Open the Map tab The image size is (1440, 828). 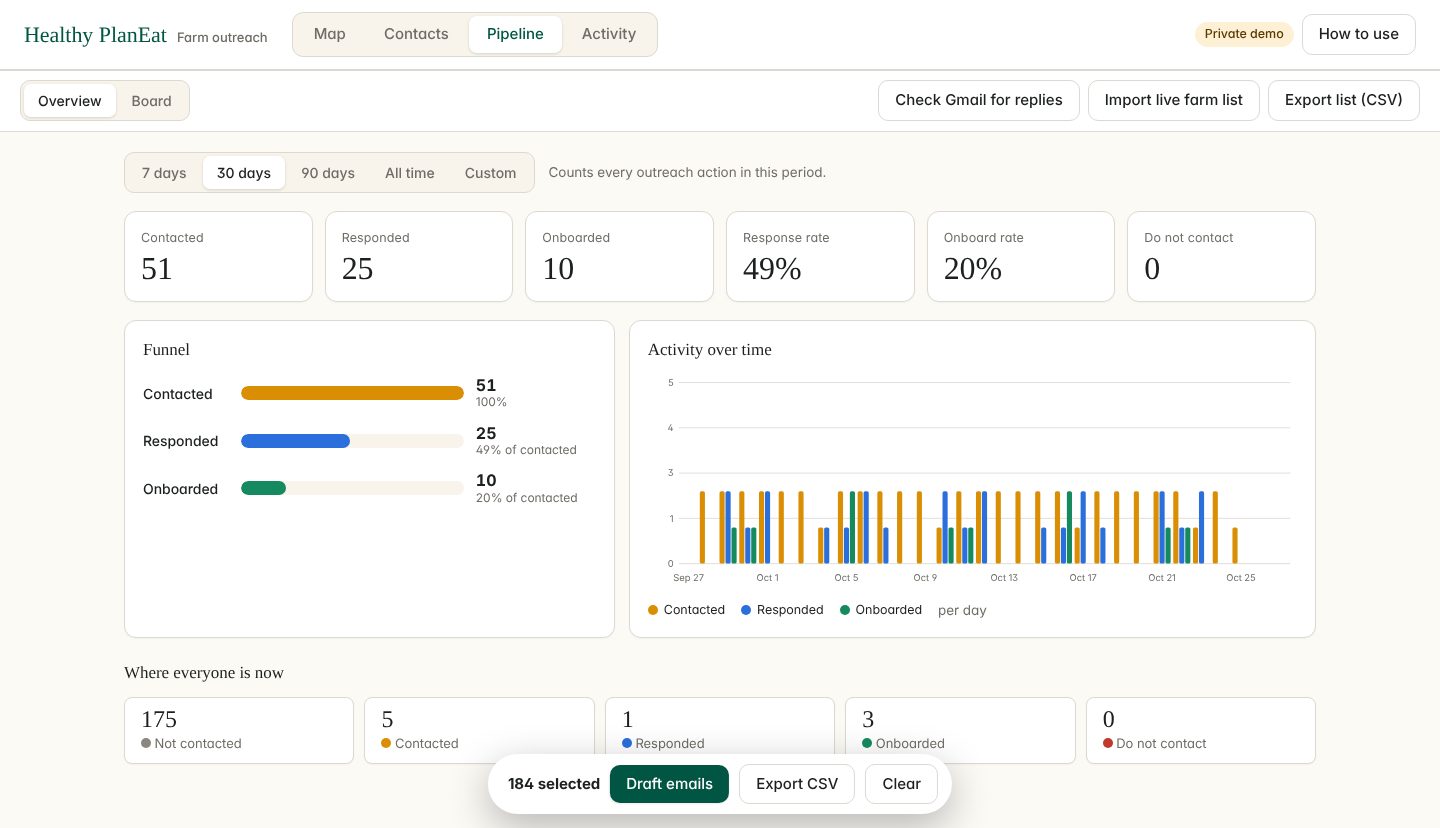(329, 34)
